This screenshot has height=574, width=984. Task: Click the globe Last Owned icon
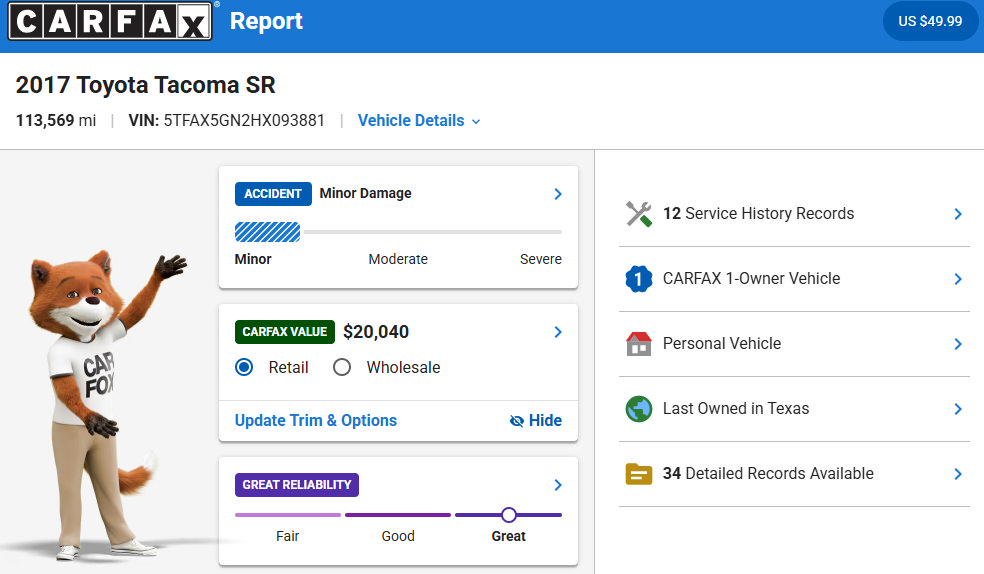tap(639, 409)
